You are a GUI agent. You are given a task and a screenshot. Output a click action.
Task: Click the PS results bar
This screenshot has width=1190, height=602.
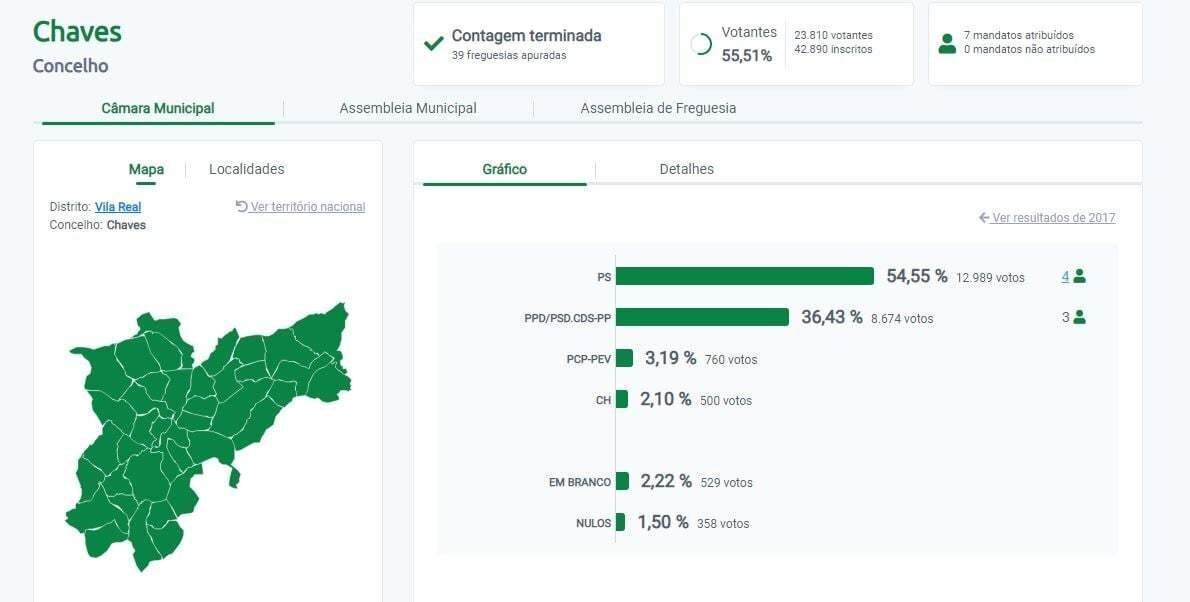(745, 276)
